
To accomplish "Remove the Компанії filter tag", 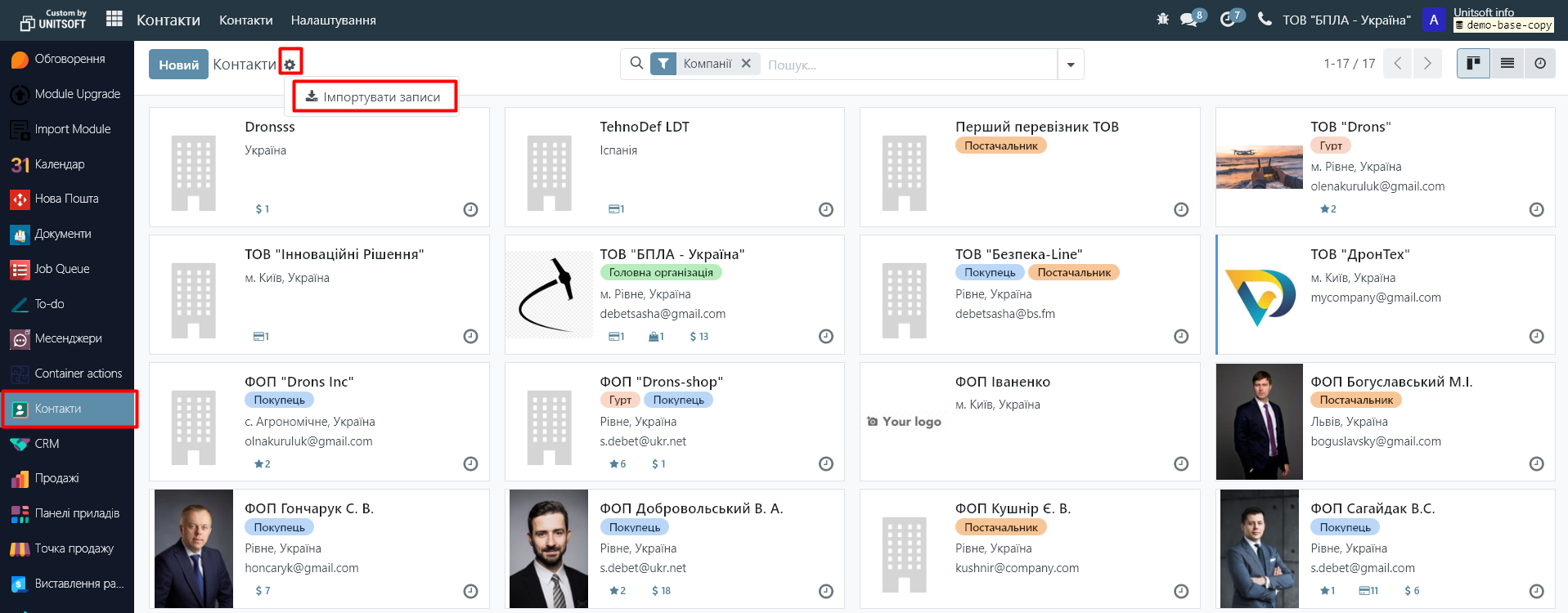I will 746,64.
